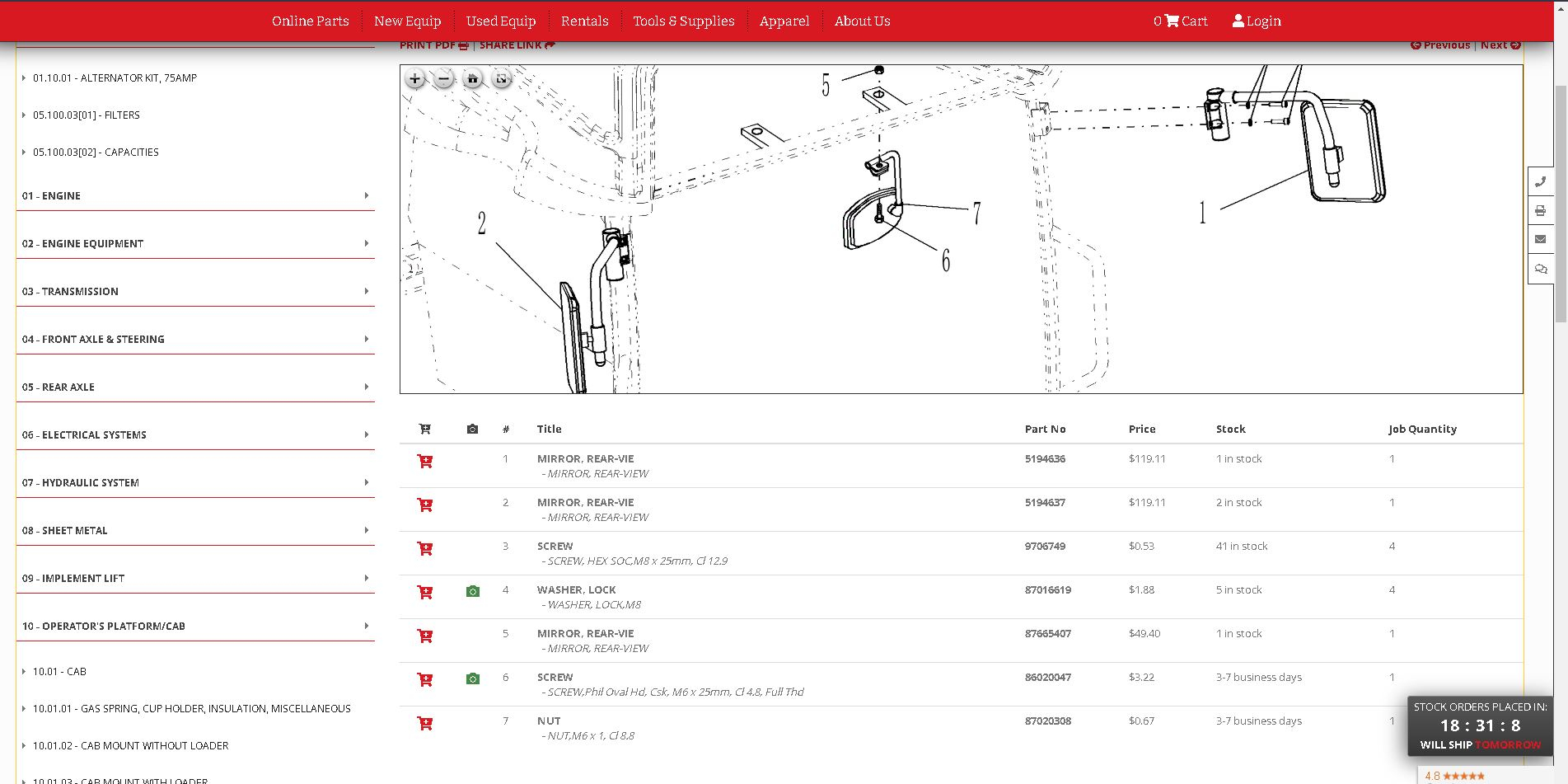View photo of screw 86020047

[x=473, y=678]
